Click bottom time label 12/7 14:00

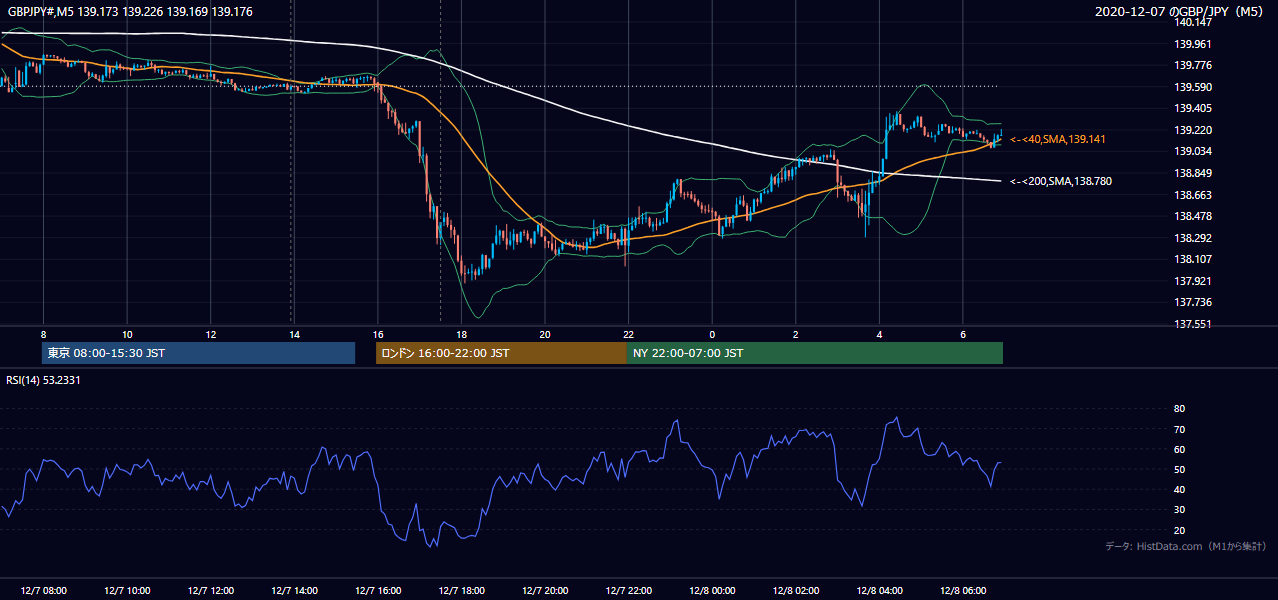294,590
